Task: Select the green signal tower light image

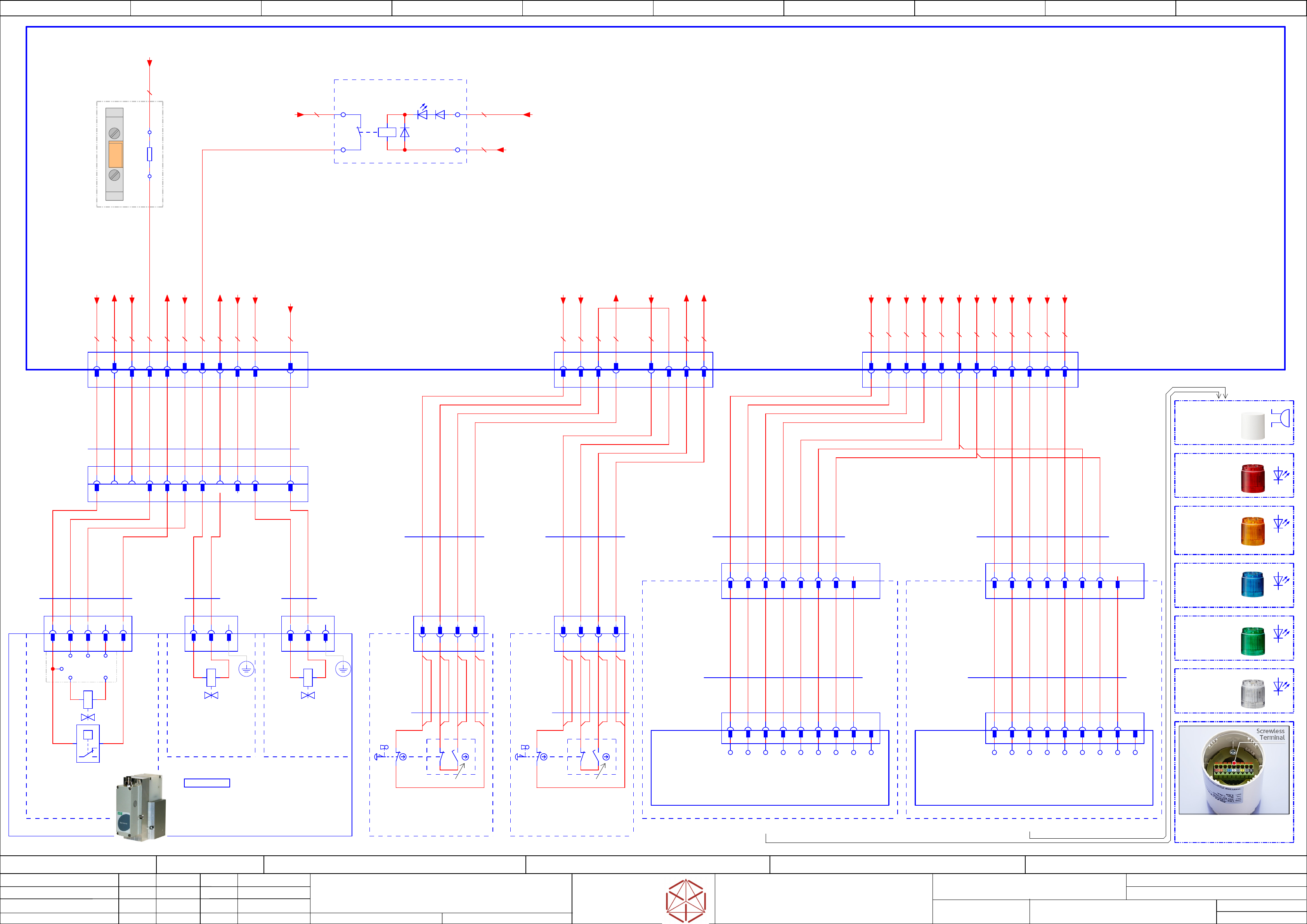Action: (x=1252, y=641)
